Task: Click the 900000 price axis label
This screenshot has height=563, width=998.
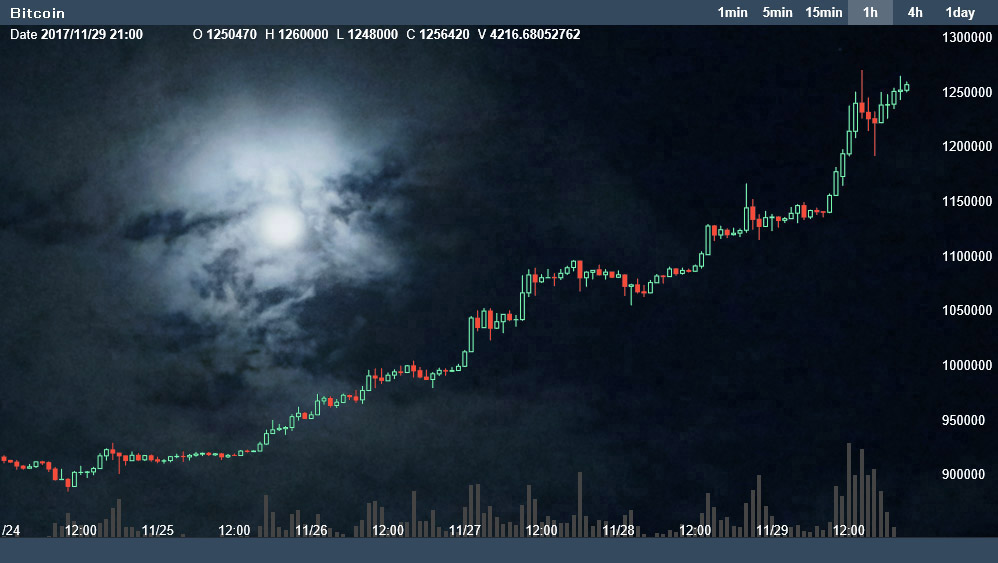Action: [x=967, y=474]
